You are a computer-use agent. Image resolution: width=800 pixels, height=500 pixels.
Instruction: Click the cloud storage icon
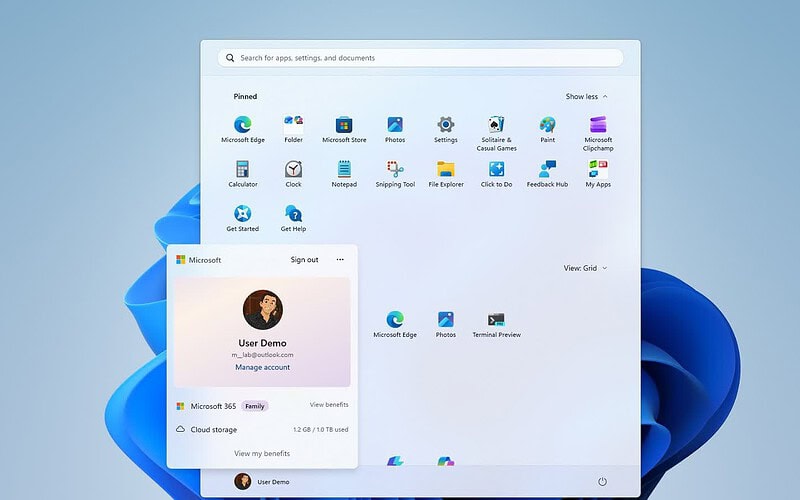click(x=180, y=429)
